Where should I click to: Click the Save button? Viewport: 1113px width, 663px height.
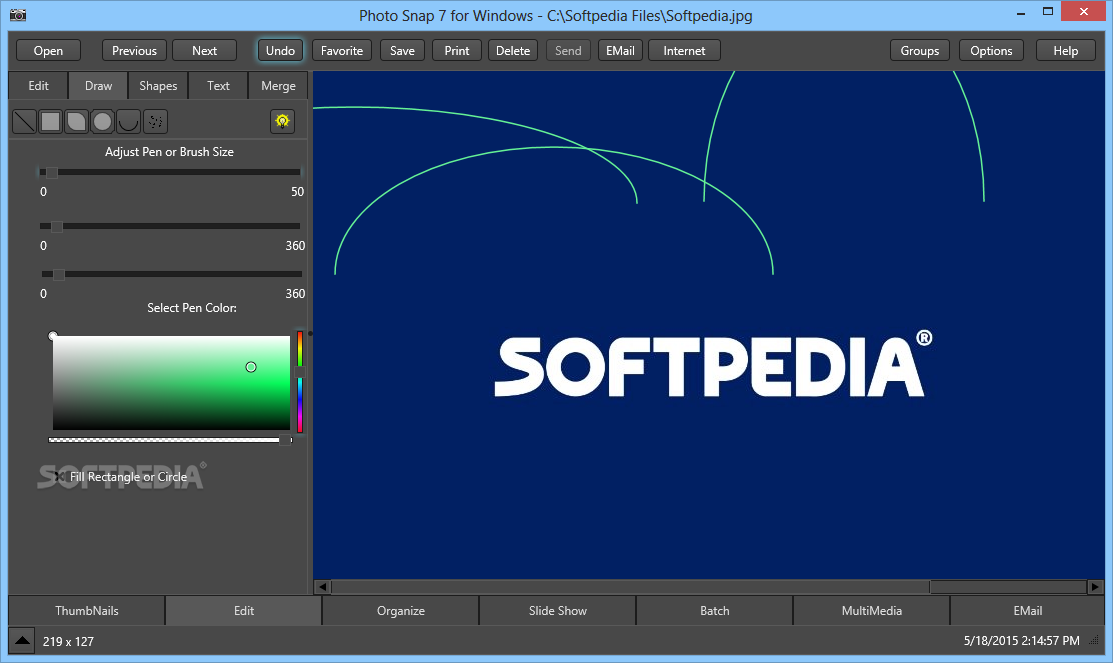[402, 50]
